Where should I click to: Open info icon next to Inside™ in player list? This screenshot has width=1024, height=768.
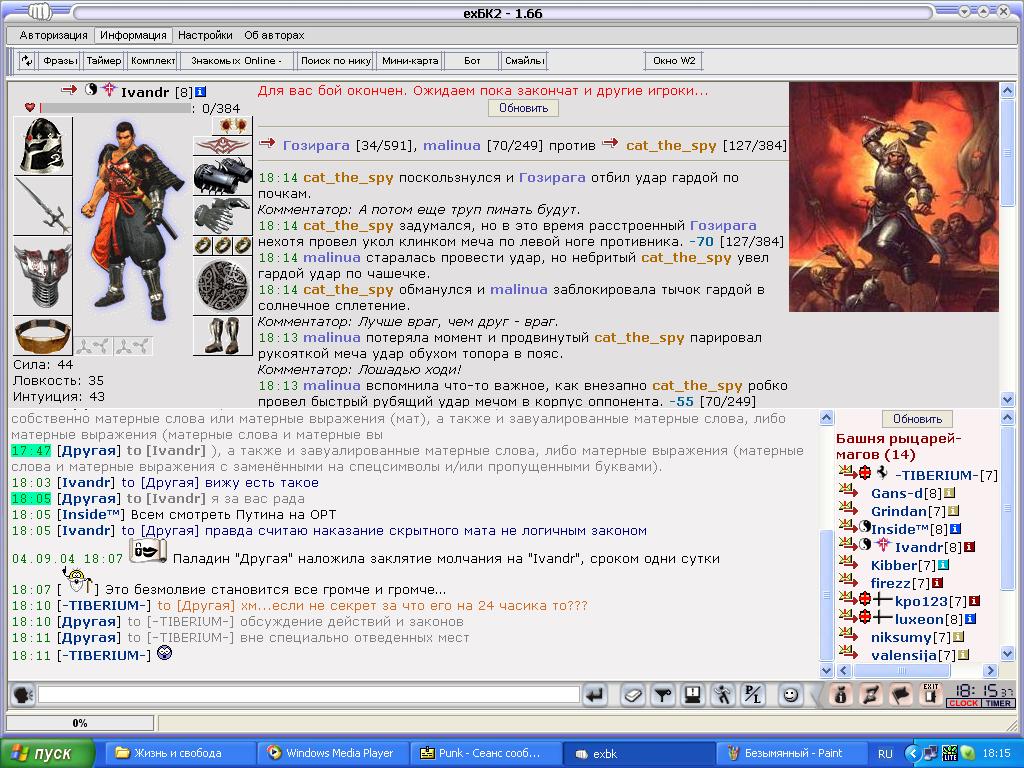[955, 529]
